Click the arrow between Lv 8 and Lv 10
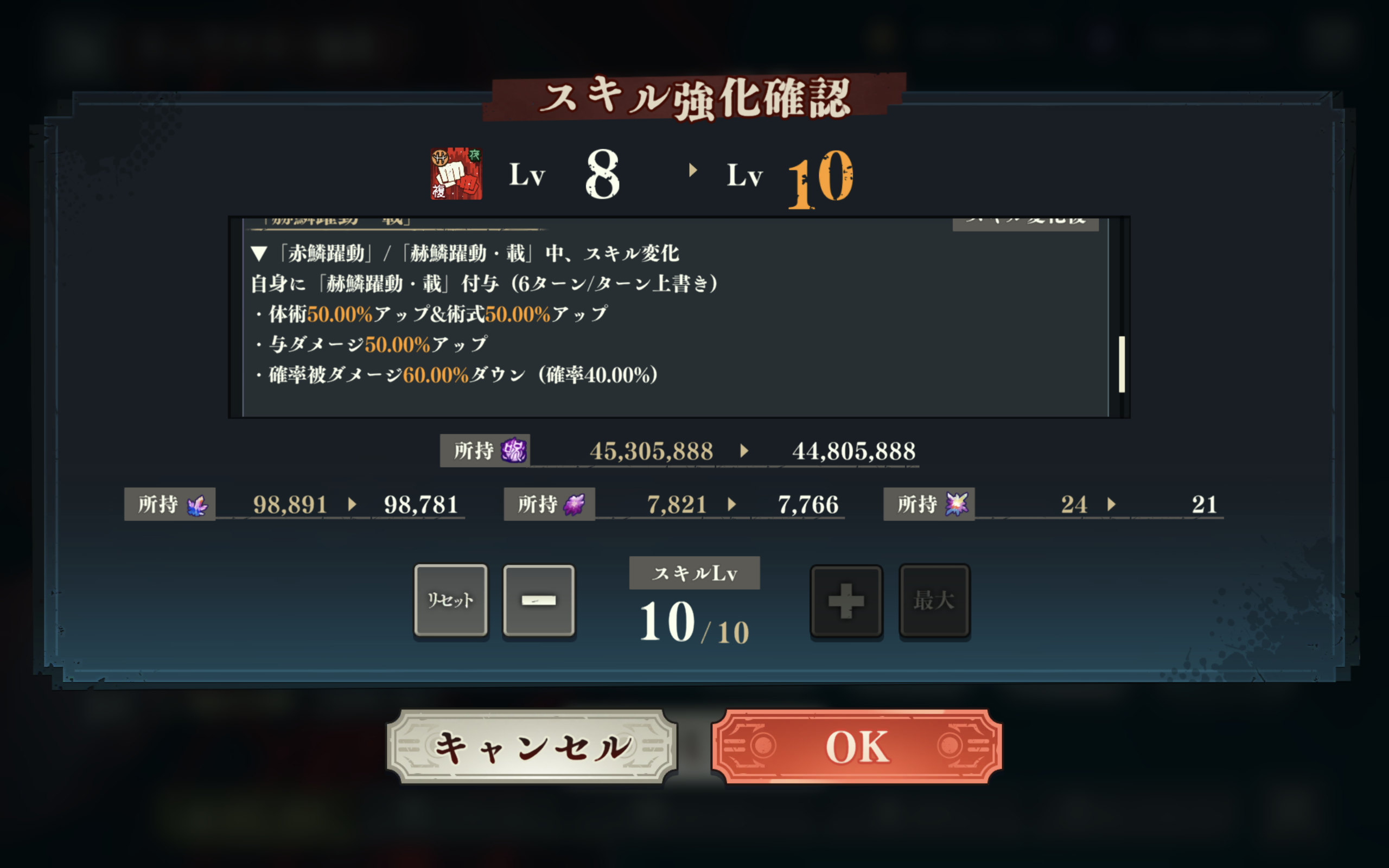The width and height of the screenshot is (1389, 868). [693, 170]
